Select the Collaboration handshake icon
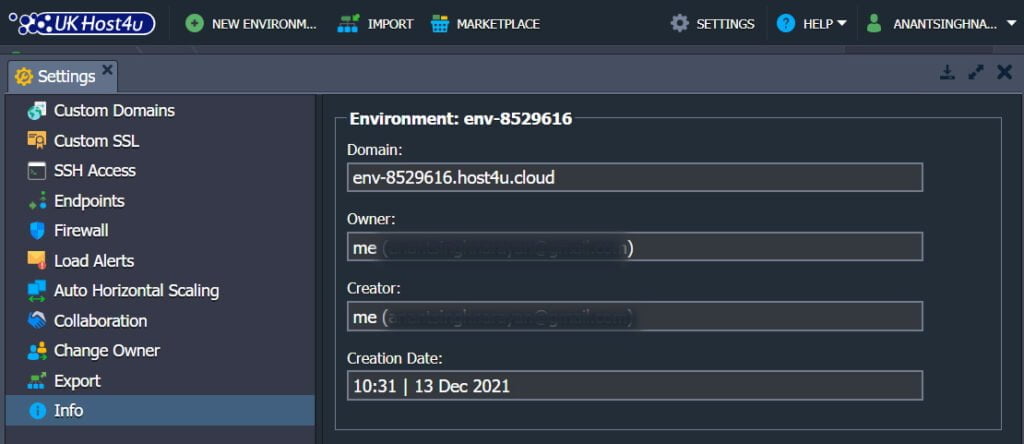 pos(37,321)
